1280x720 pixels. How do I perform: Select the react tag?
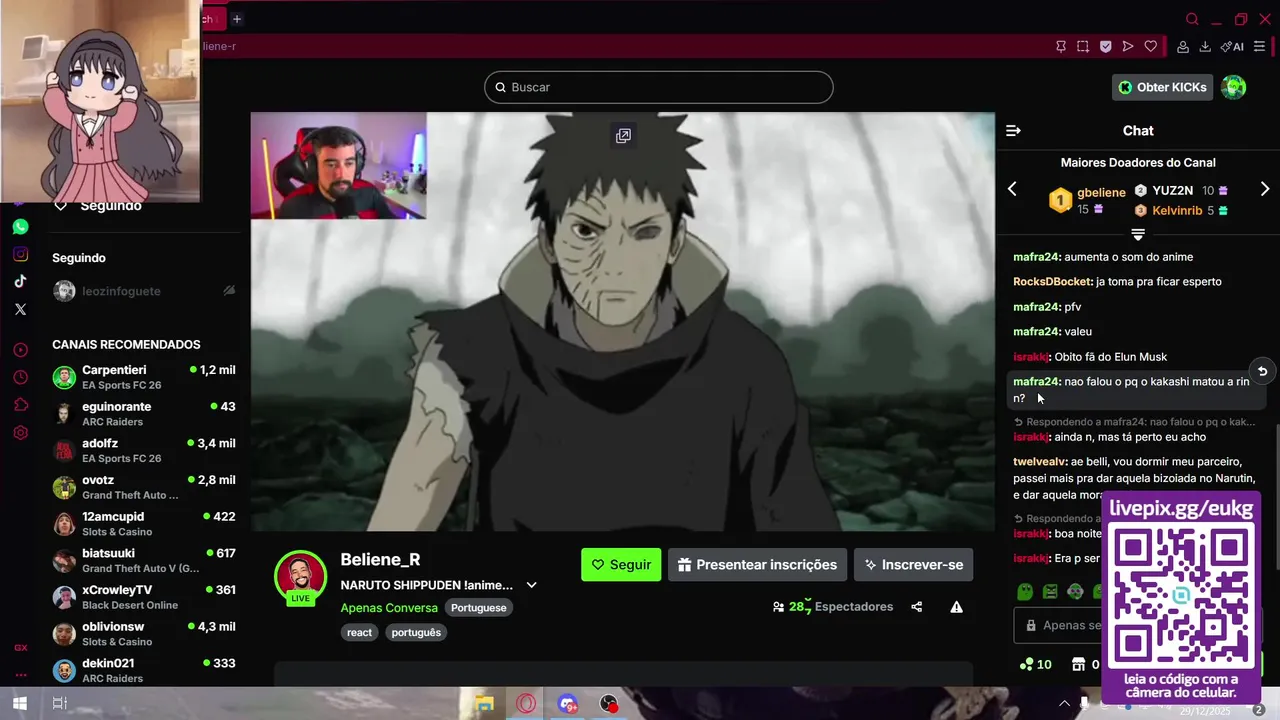359,632
